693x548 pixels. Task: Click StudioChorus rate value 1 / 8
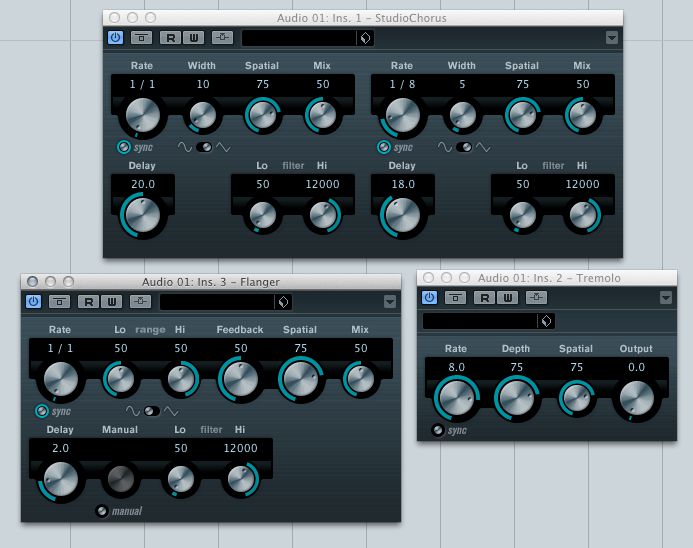coord(402,84)
